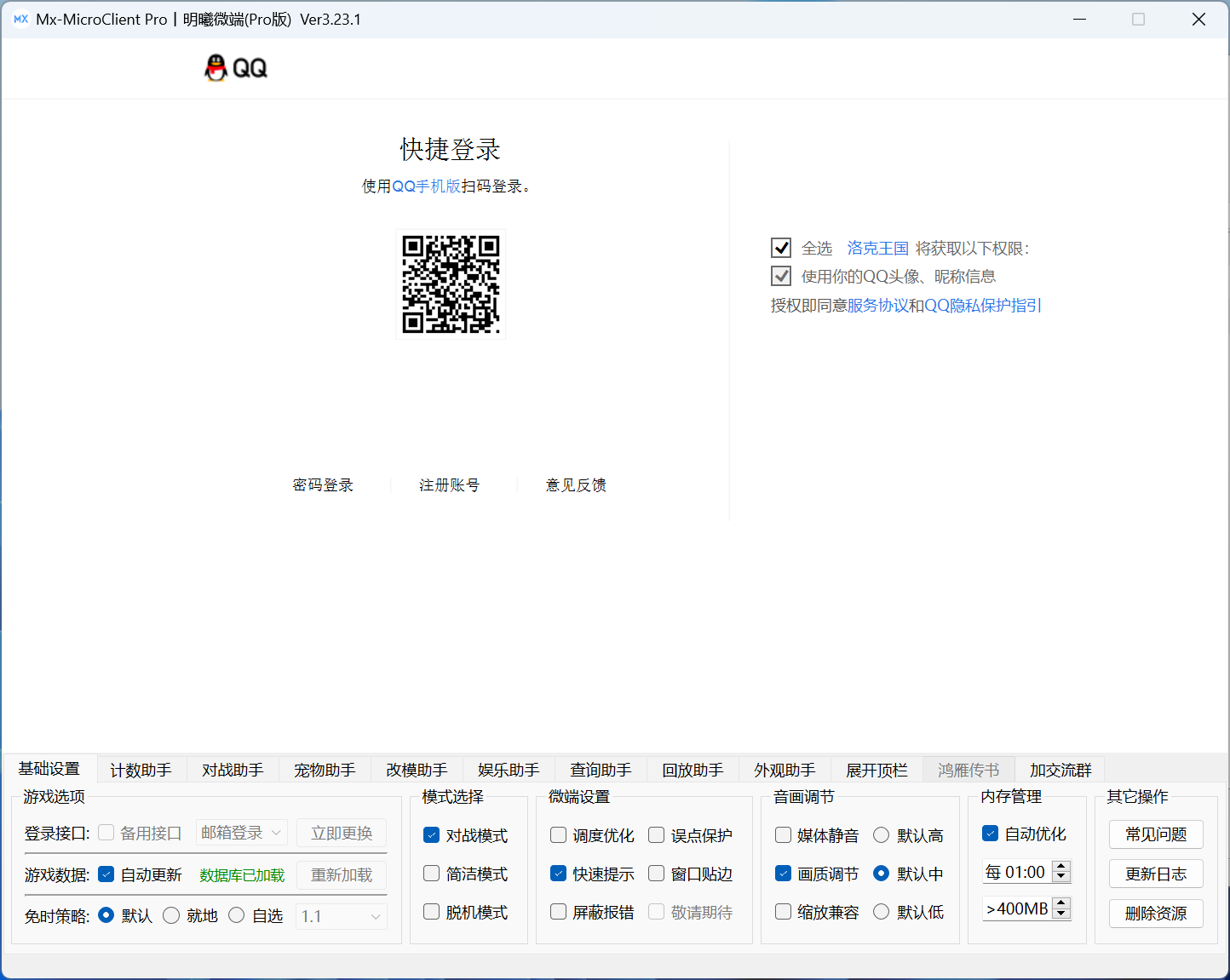Click the 洛克王国 link
This screenshot has height=980, width=1230.
click(x=877, y=248)
